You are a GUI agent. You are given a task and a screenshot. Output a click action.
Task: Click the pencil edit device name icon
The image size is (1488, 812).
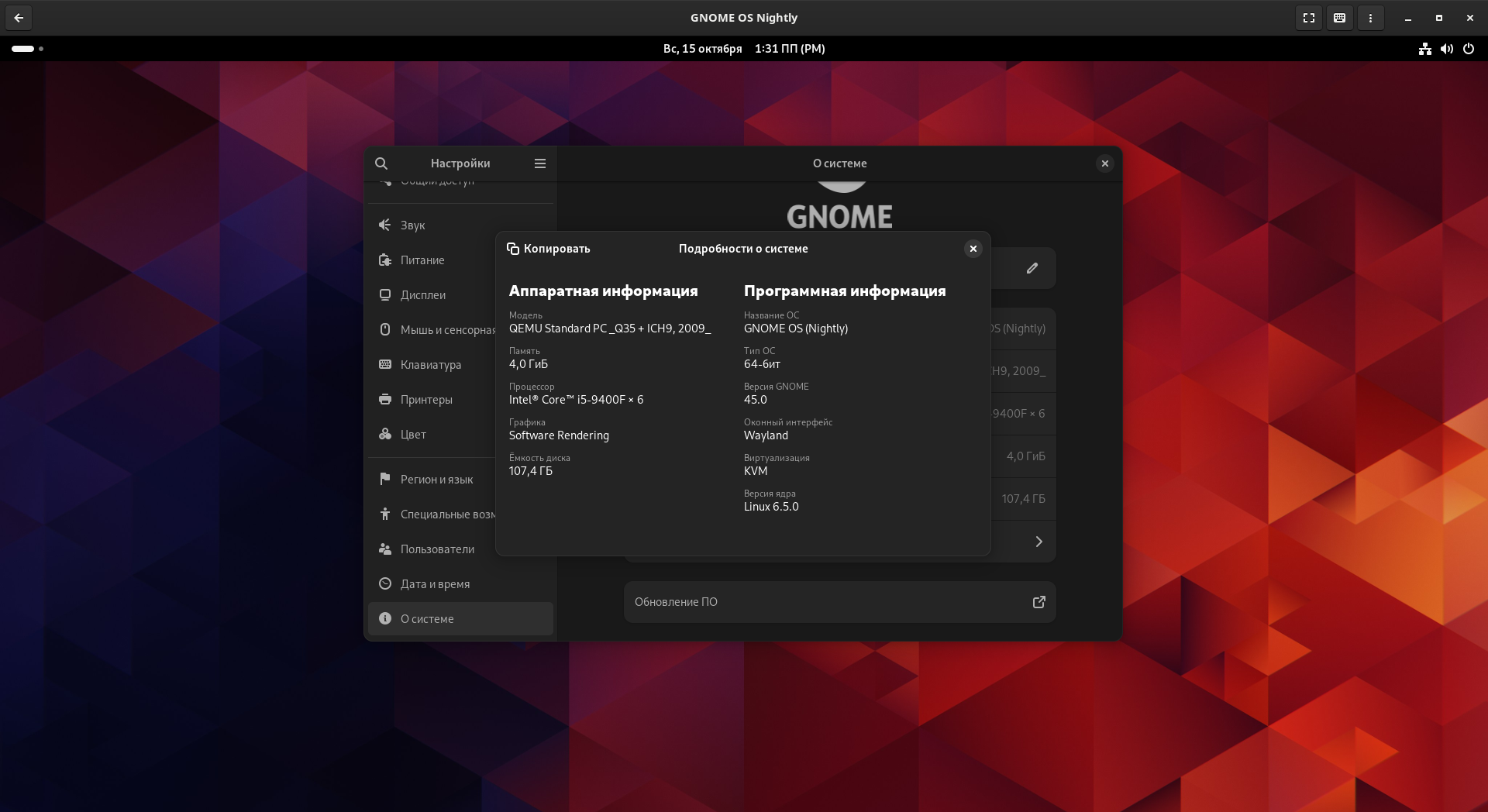click(x=1032, y=268)
